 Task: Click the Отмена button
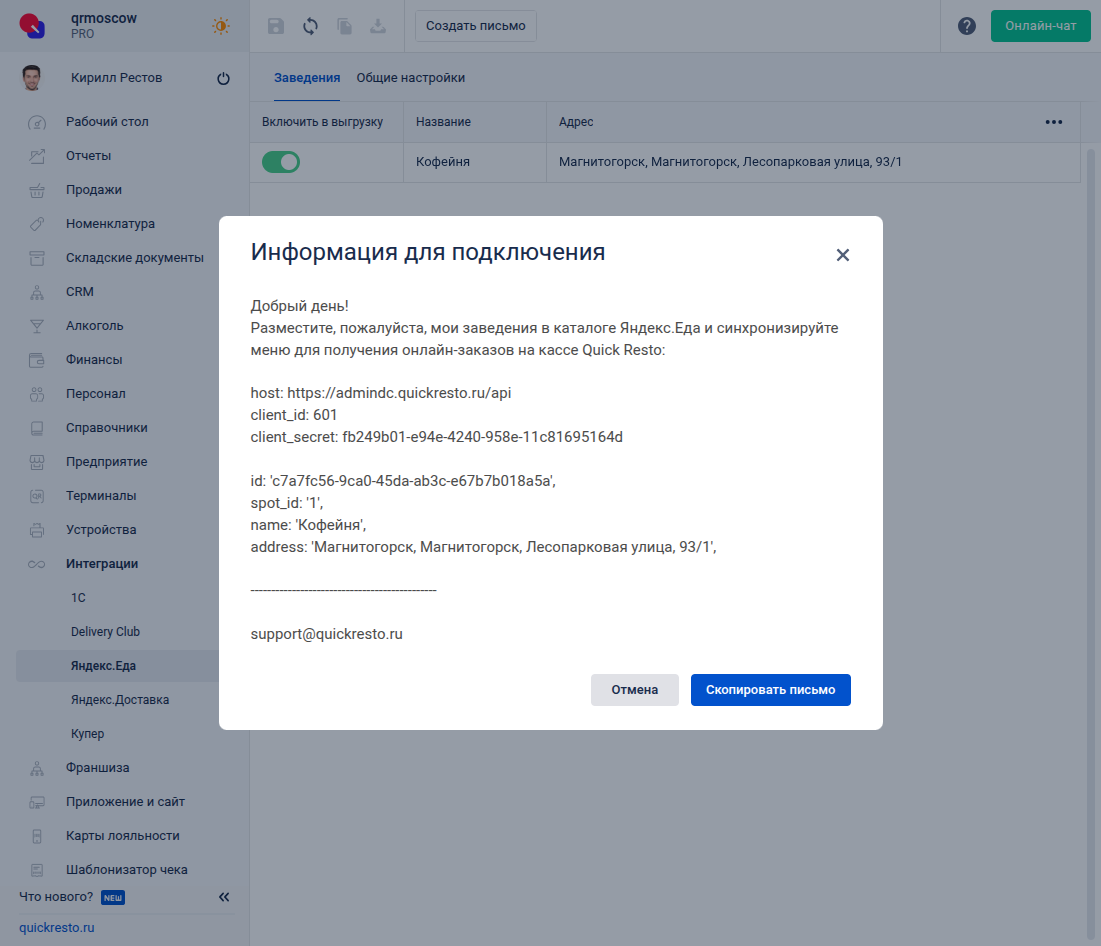634,690
